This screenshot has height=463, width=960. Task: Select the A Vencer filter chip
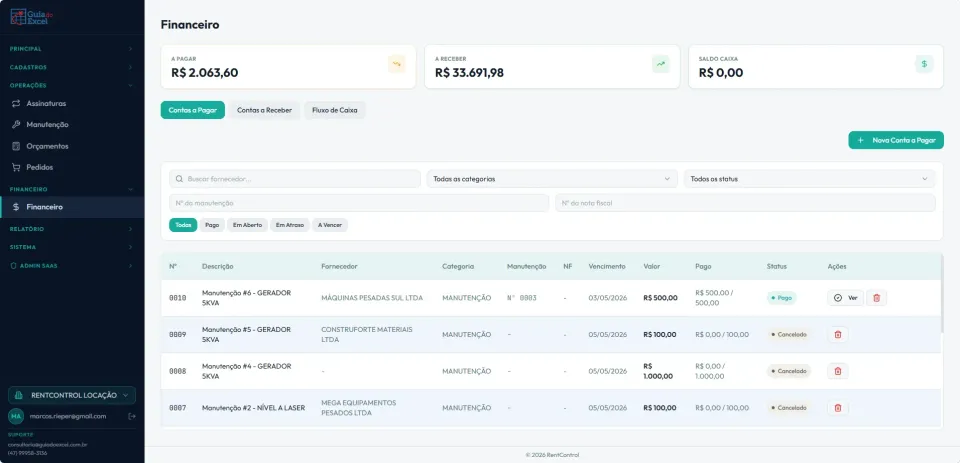pyautogui.click(x=330, y=225)
